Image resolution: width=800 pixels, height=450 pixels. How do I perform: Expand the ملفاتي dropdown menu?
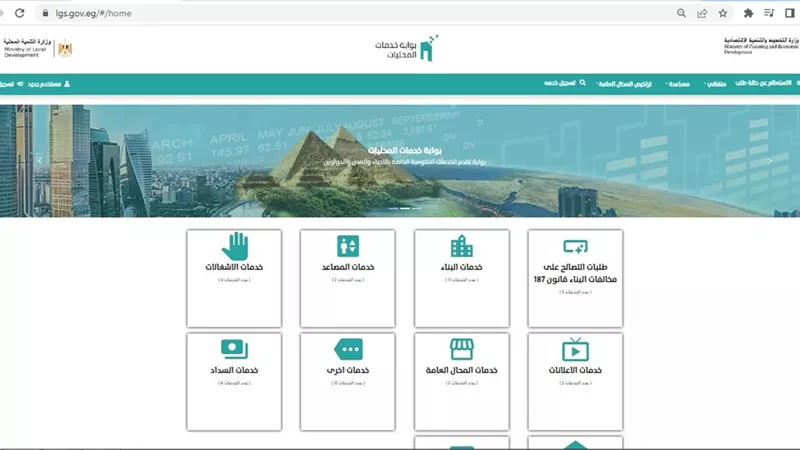[715, 84]
